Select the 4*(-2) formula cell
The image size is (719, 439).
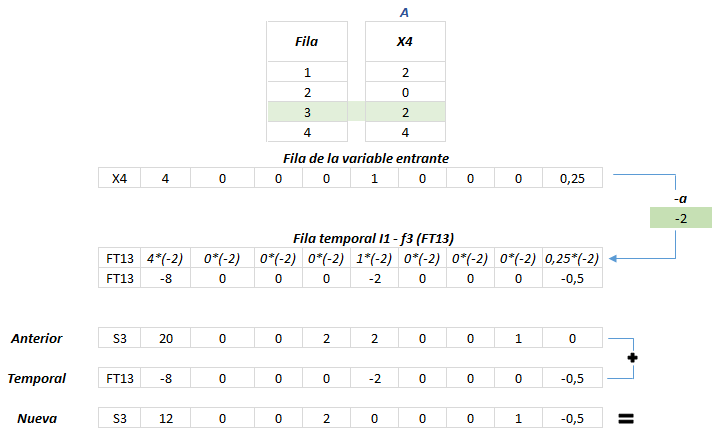[x=165, y=259]
